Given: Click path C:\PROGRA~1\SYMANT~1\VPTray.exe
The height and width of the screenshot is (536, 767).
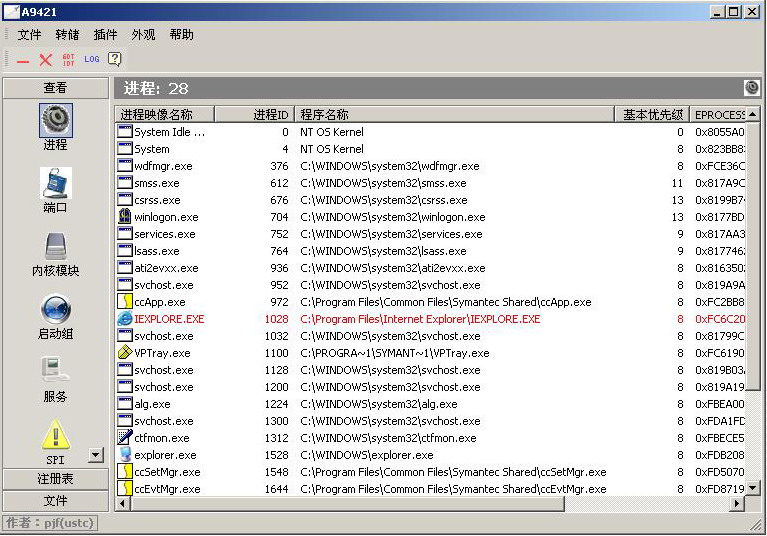Looking at the screenshot, I should click(395, 353).
